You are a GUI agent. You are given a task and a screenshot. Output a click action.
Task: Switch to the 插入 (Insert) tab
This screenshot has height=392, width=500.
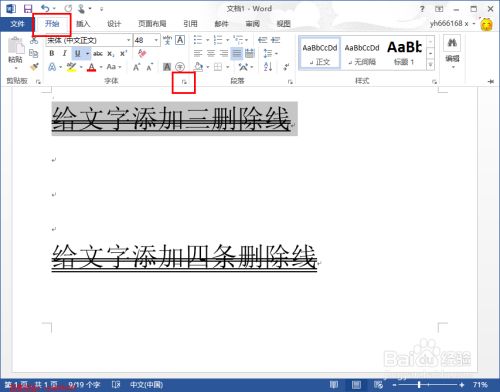(83, 24)
